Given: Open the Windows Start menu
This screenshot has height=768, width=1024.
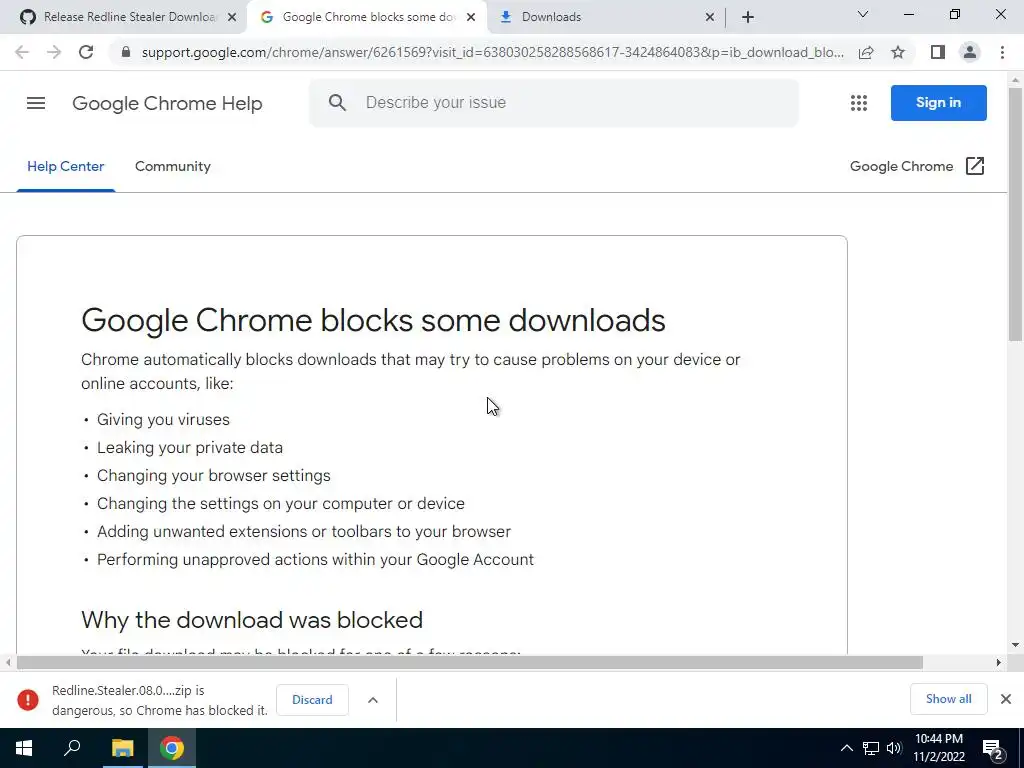Looking at the screenshot, I should [24, 748].
